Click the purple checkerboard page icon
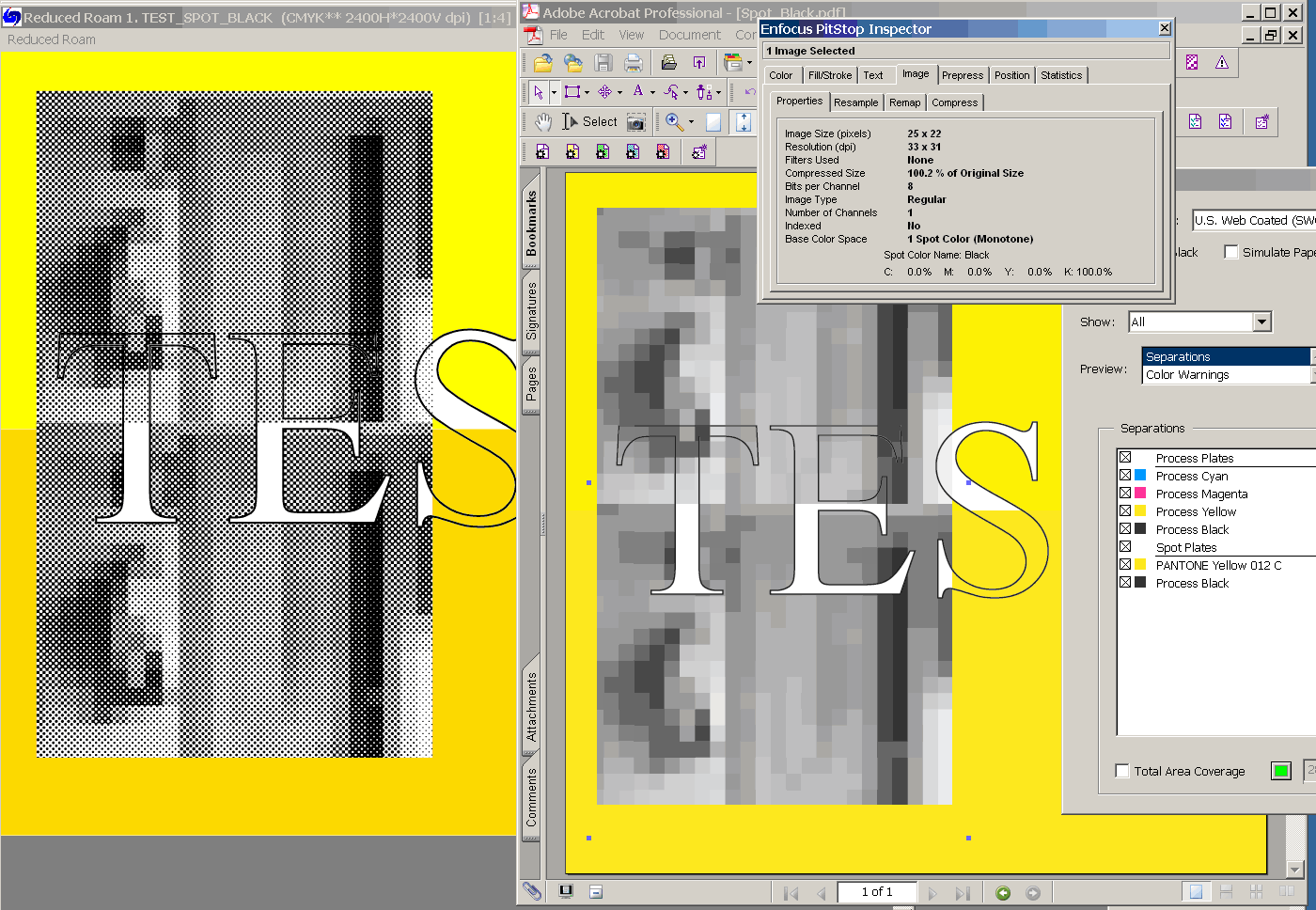 [1192, 63]
